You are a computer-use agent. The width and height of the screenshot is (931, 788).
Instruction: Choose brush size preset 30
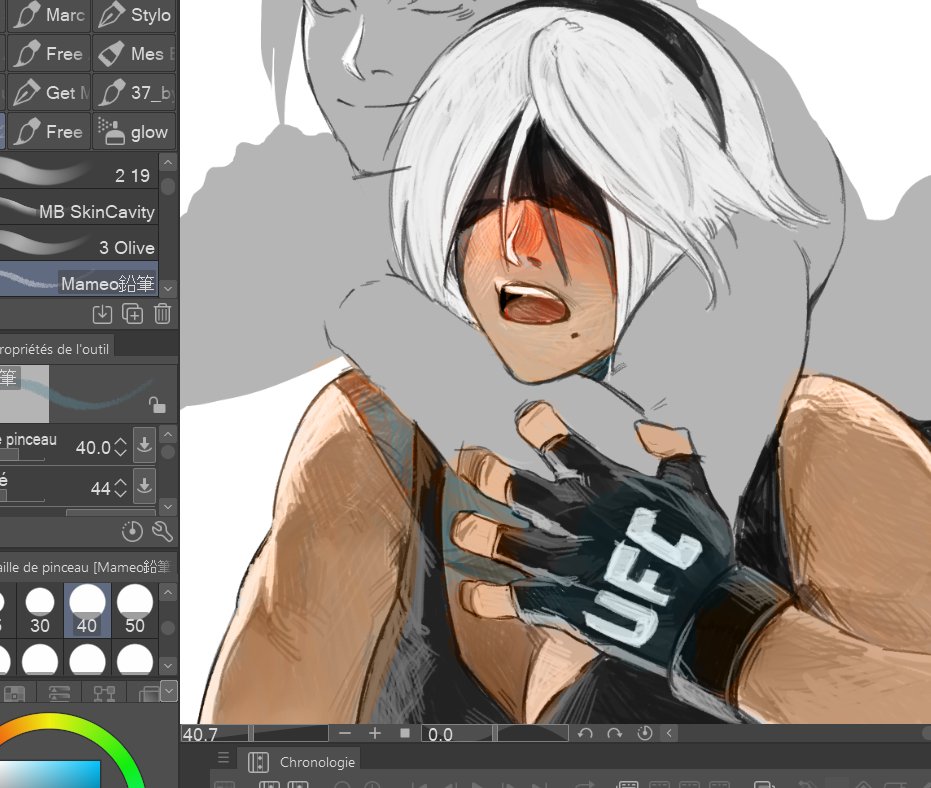pyautogui.click(x=40, y=610)
